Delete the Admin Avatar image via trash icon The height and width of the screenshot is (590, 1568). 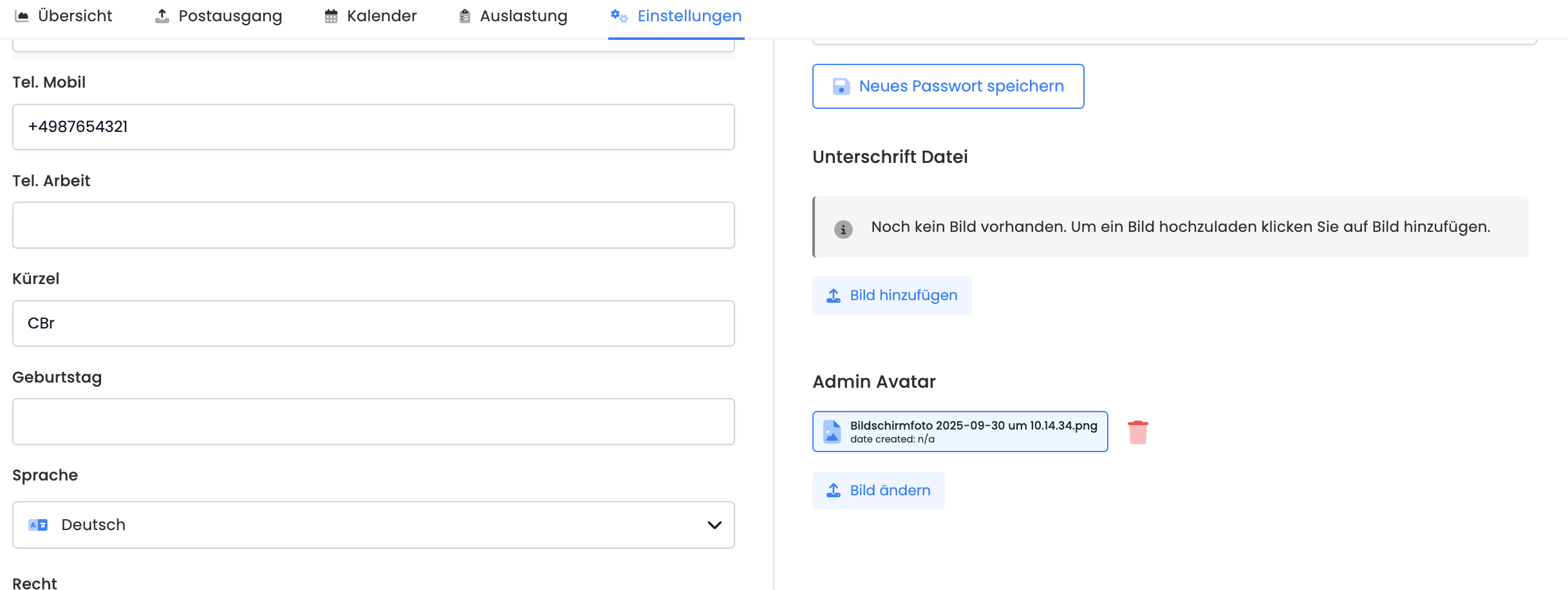pyautogui.click(x=1137, y=432)
